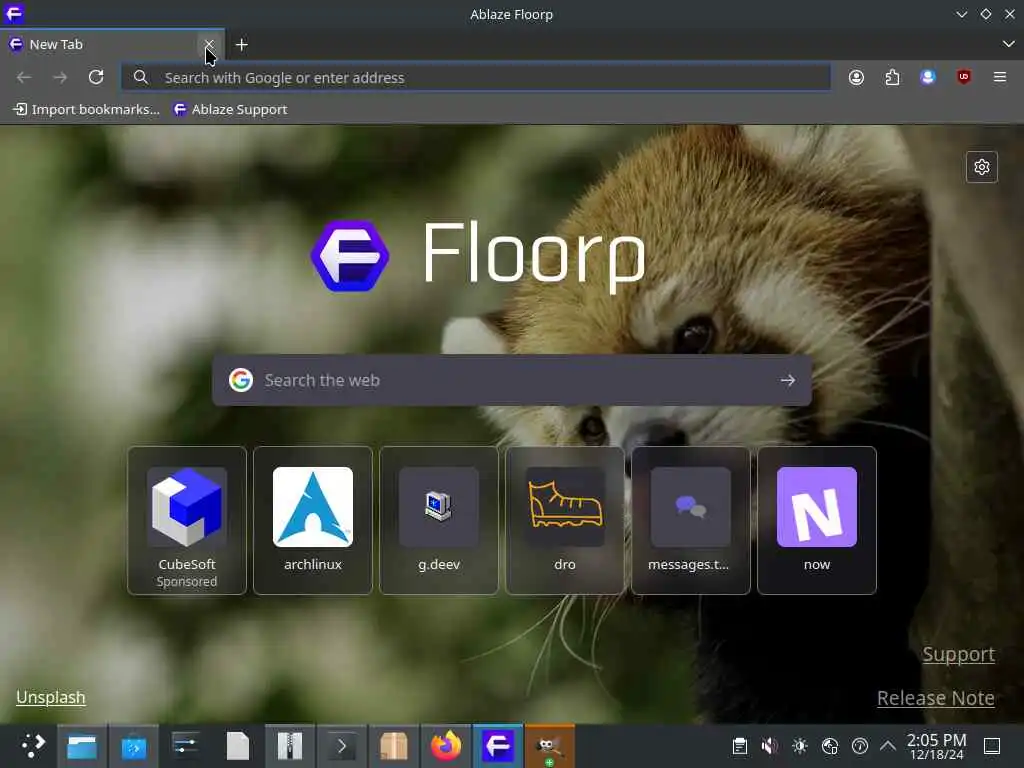Open the Discover software store icon

(x=134, y=746)
